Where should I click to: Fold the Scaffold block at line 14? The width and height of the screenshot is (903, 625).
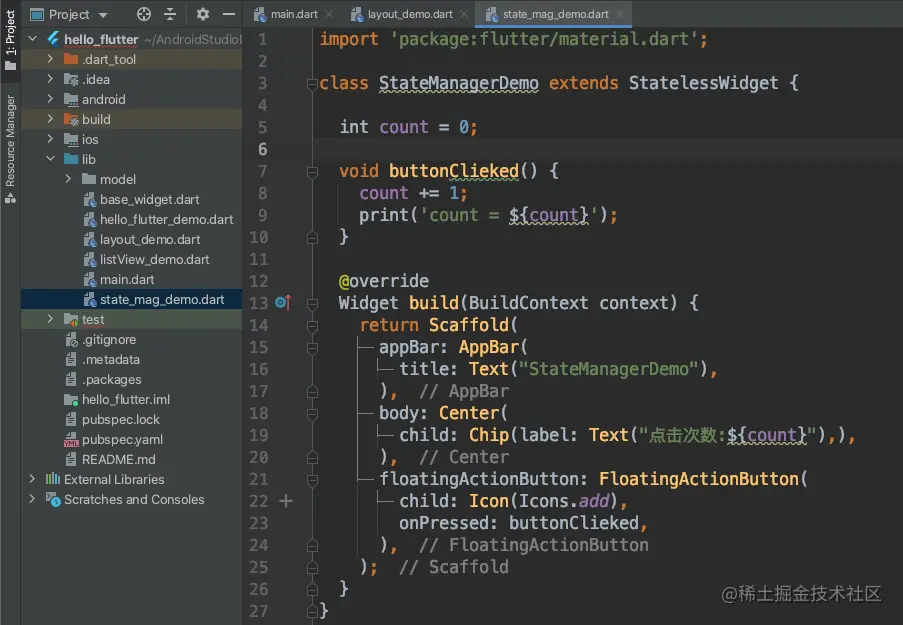click(x=312, y=326)
